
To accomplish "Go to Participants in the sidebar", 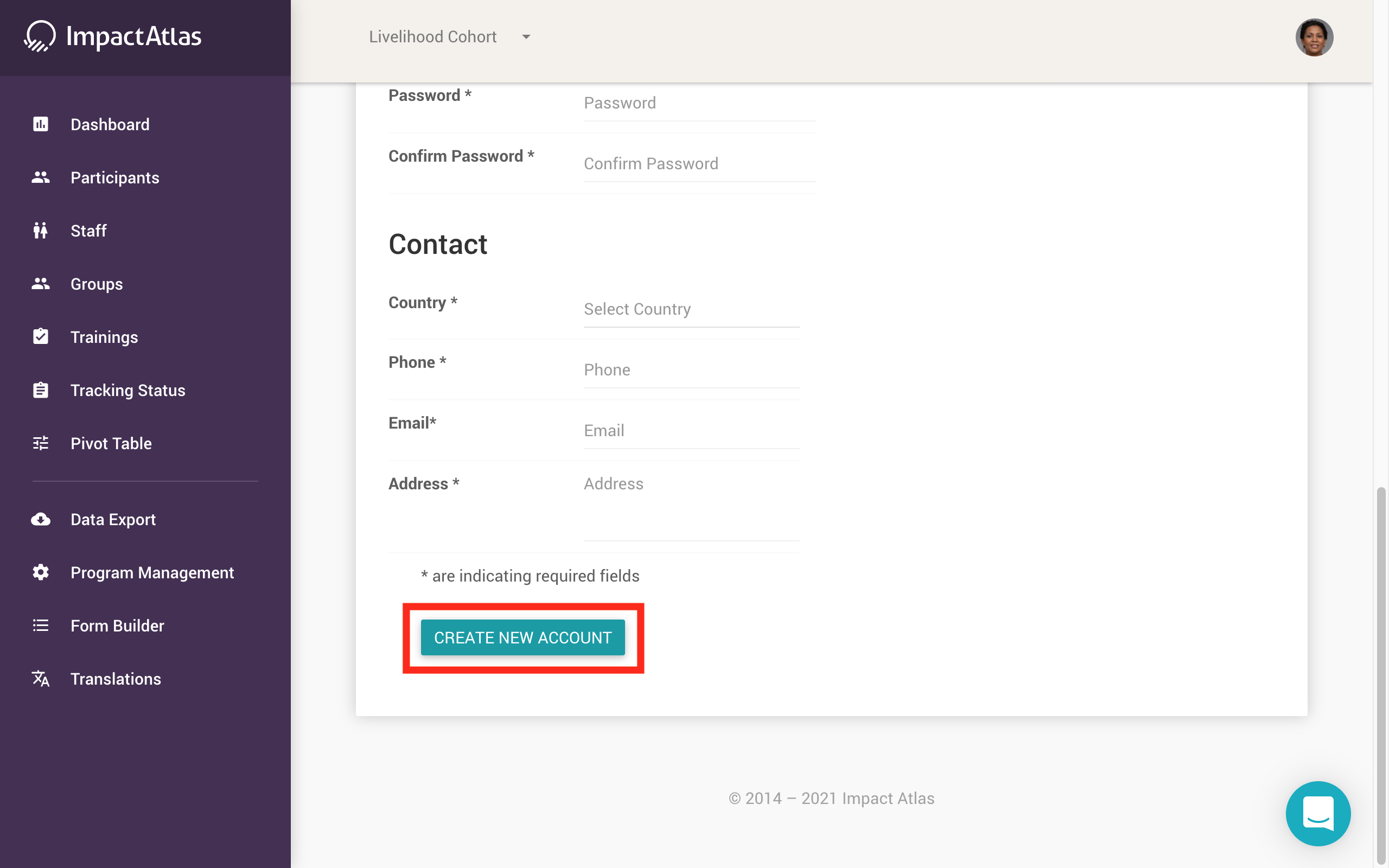I will (x=115, y=178).
